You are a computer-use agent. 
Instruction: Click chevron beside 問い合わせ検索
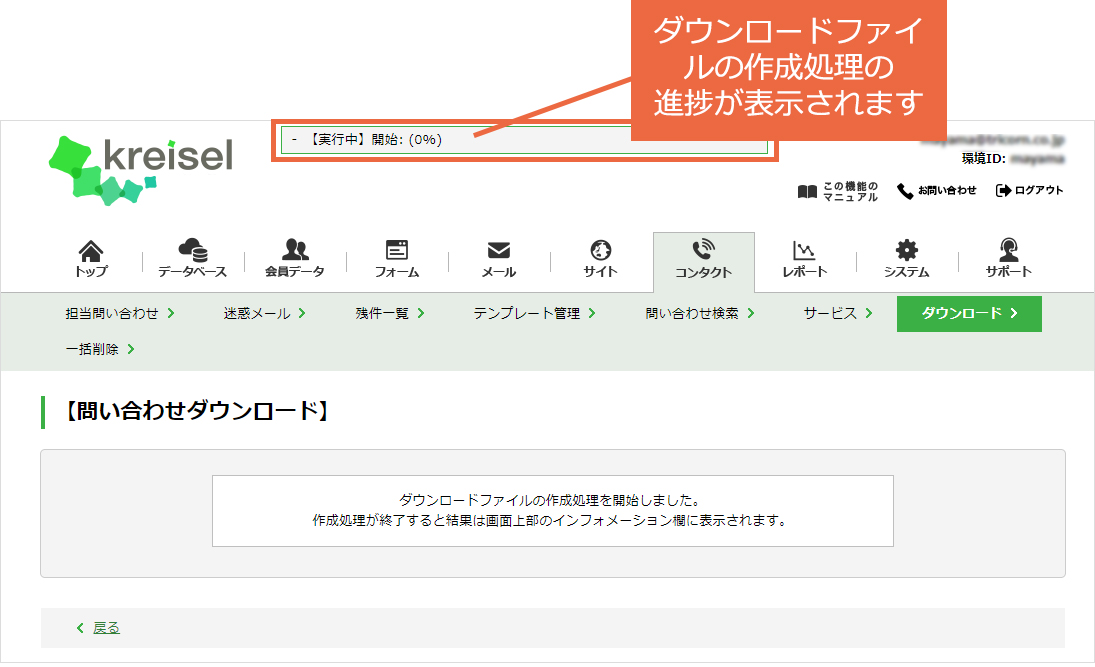pyautogui.click(x=751, y=314)
